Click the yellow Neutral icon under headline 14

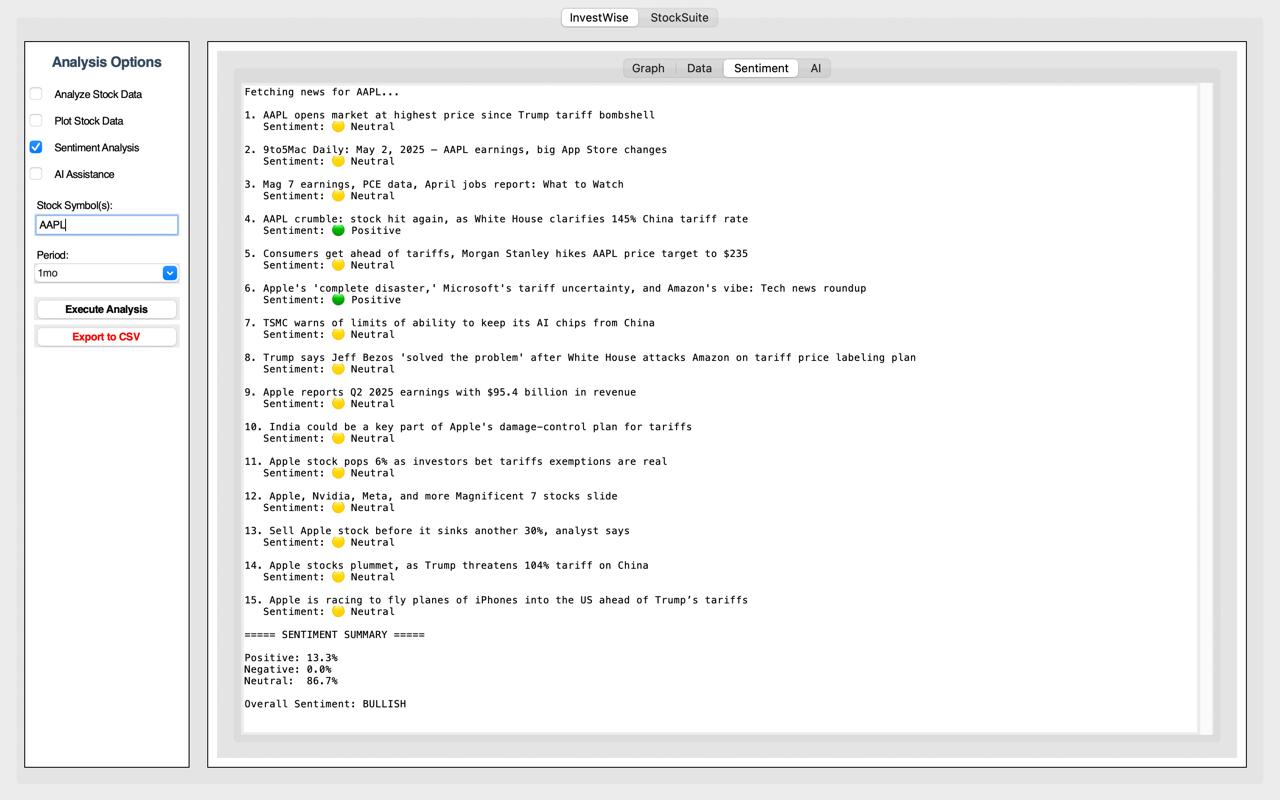(338, 577)
